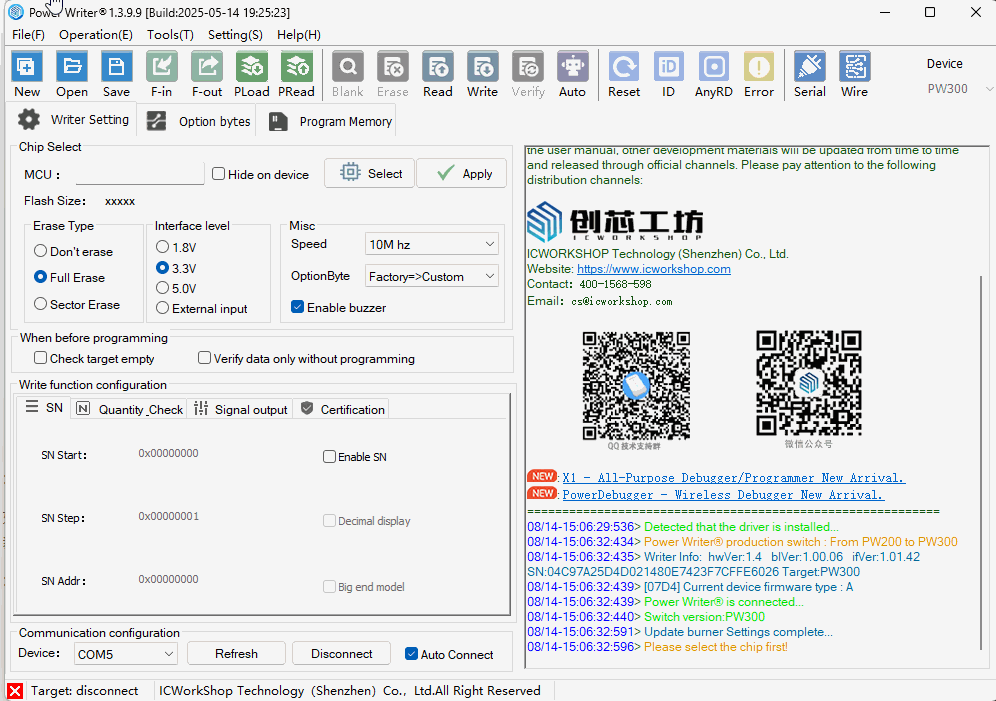
Task: Select Sector Erase radio option
Action: click(x=41, y=304)
